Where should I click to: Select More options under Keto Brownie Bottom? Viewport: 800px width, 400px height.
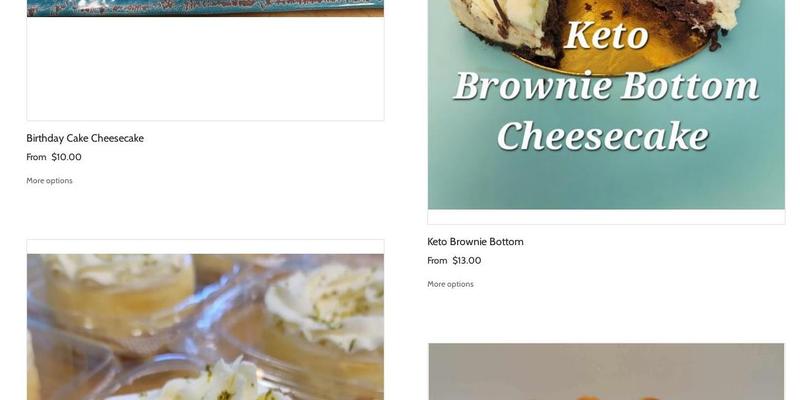pyautogui.click(x=451, y=284)
